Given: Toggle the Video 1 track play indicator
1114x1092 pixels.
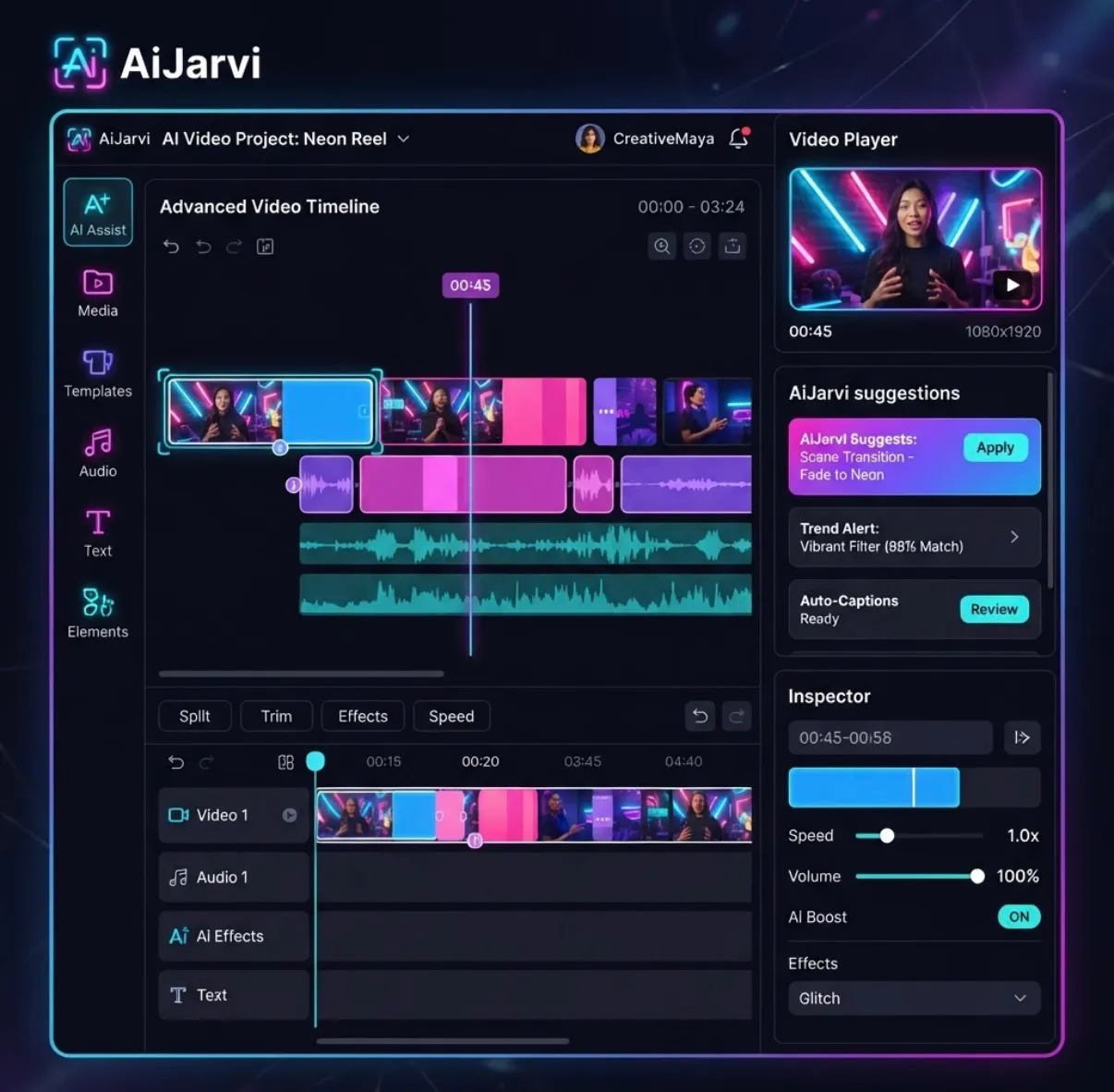Looking at the screenshot, I should click(289, 815).
